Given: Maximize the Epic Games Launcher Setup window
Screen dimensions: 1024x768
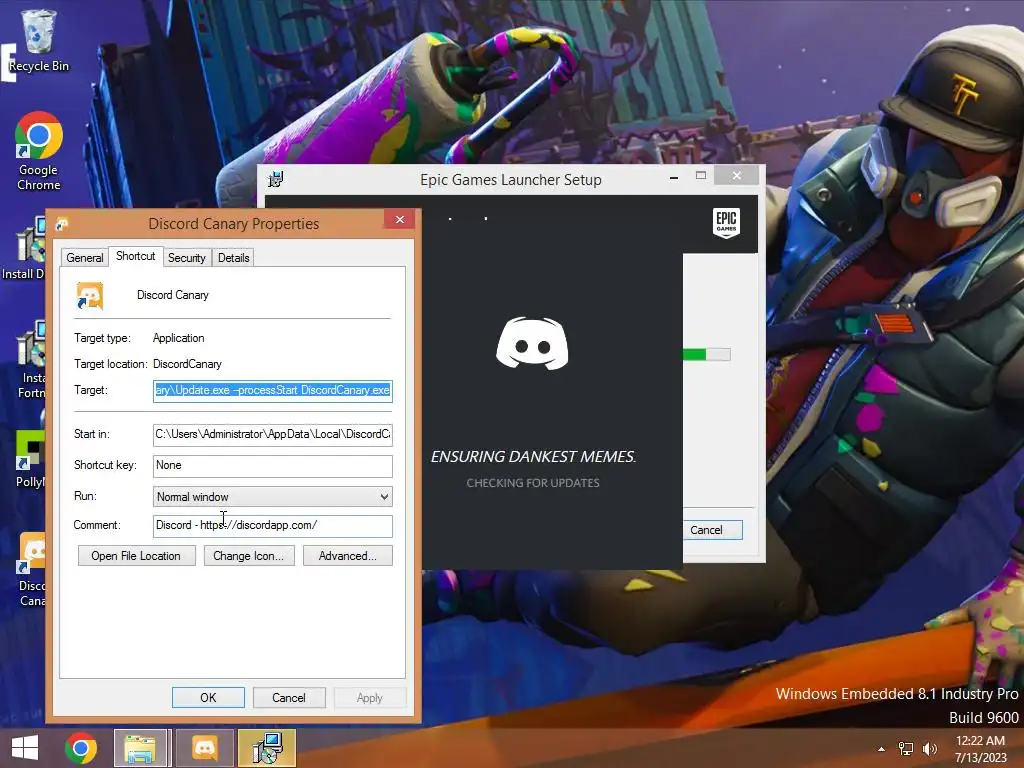Looking at the screenshot, I should pos(701,176).
